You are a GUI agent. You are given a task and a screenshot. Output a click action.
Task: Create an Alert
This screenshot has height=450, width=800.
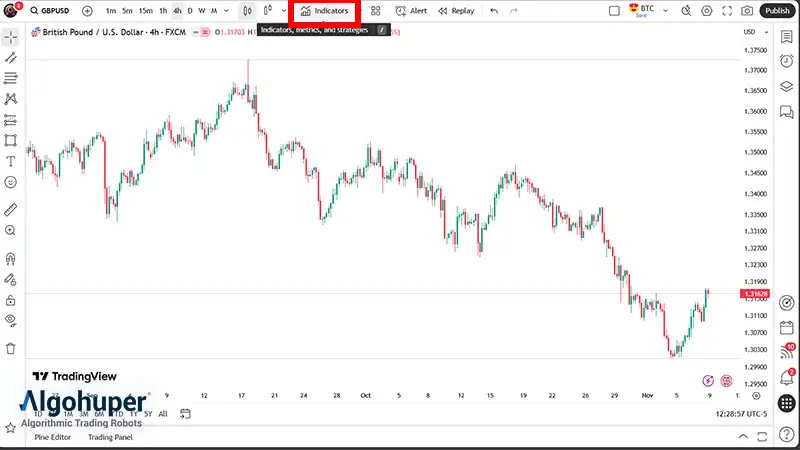pos(411,11)
